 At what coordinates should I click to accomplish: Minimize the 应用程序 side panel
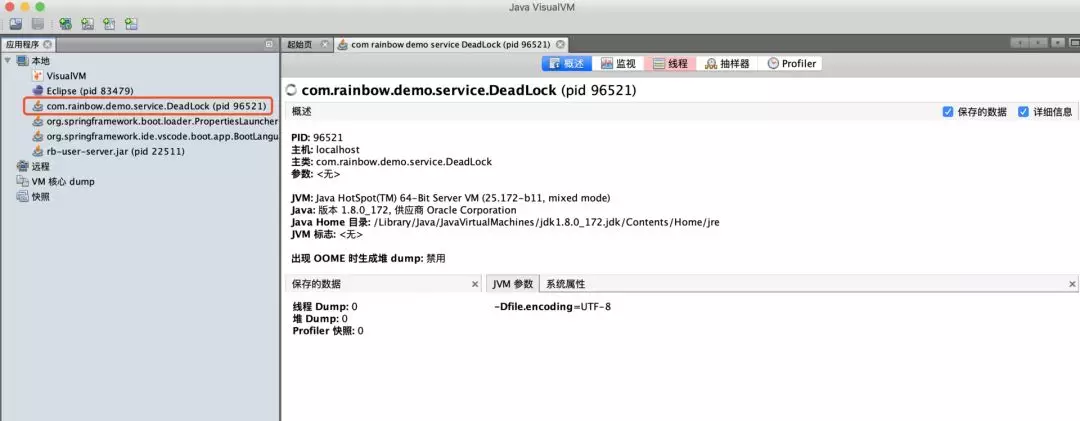(269, 44)
